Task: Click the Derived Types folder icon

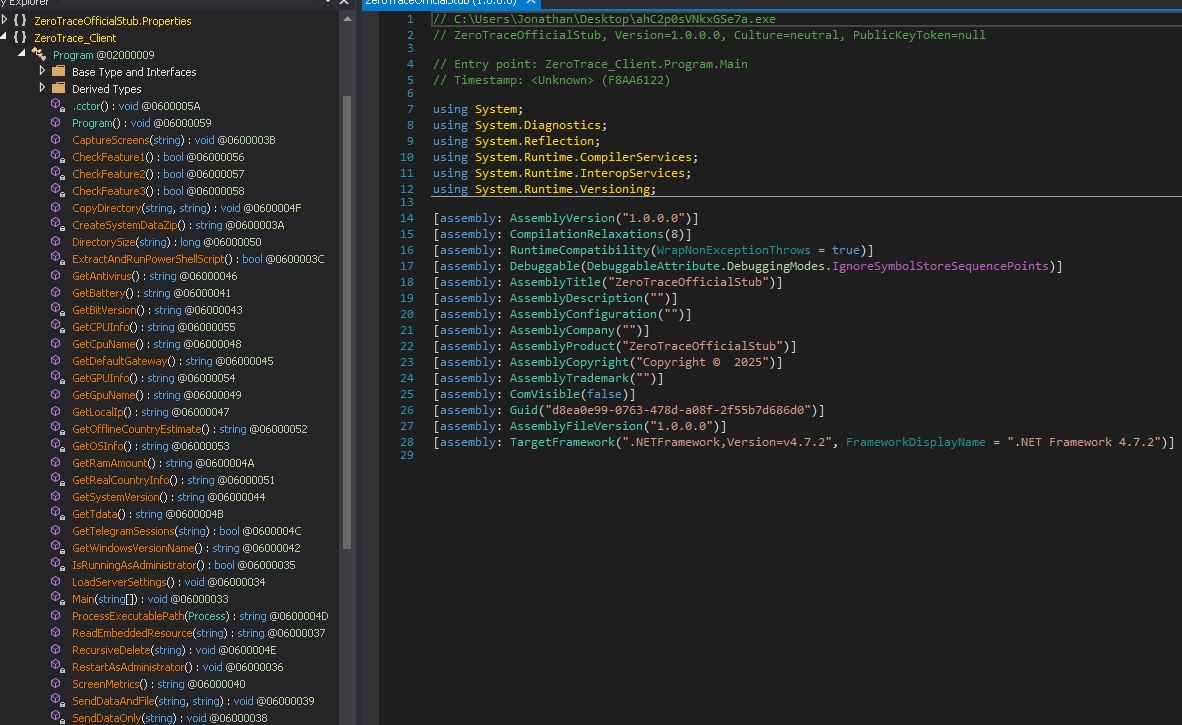Action: 58,88
